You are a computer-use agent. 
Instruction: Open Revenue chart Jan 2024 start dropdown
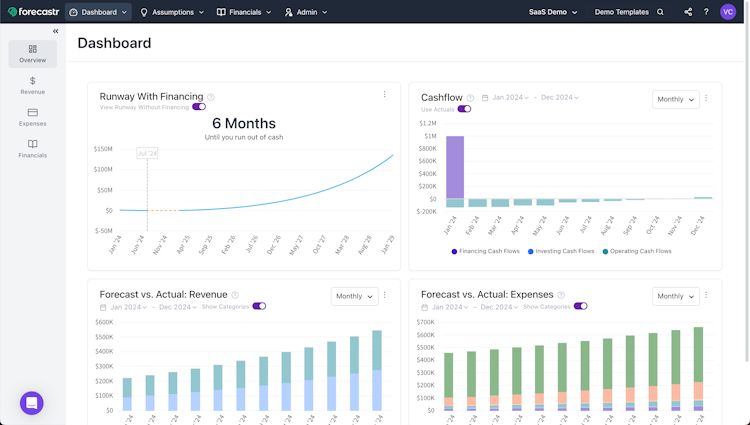(129, 307)
